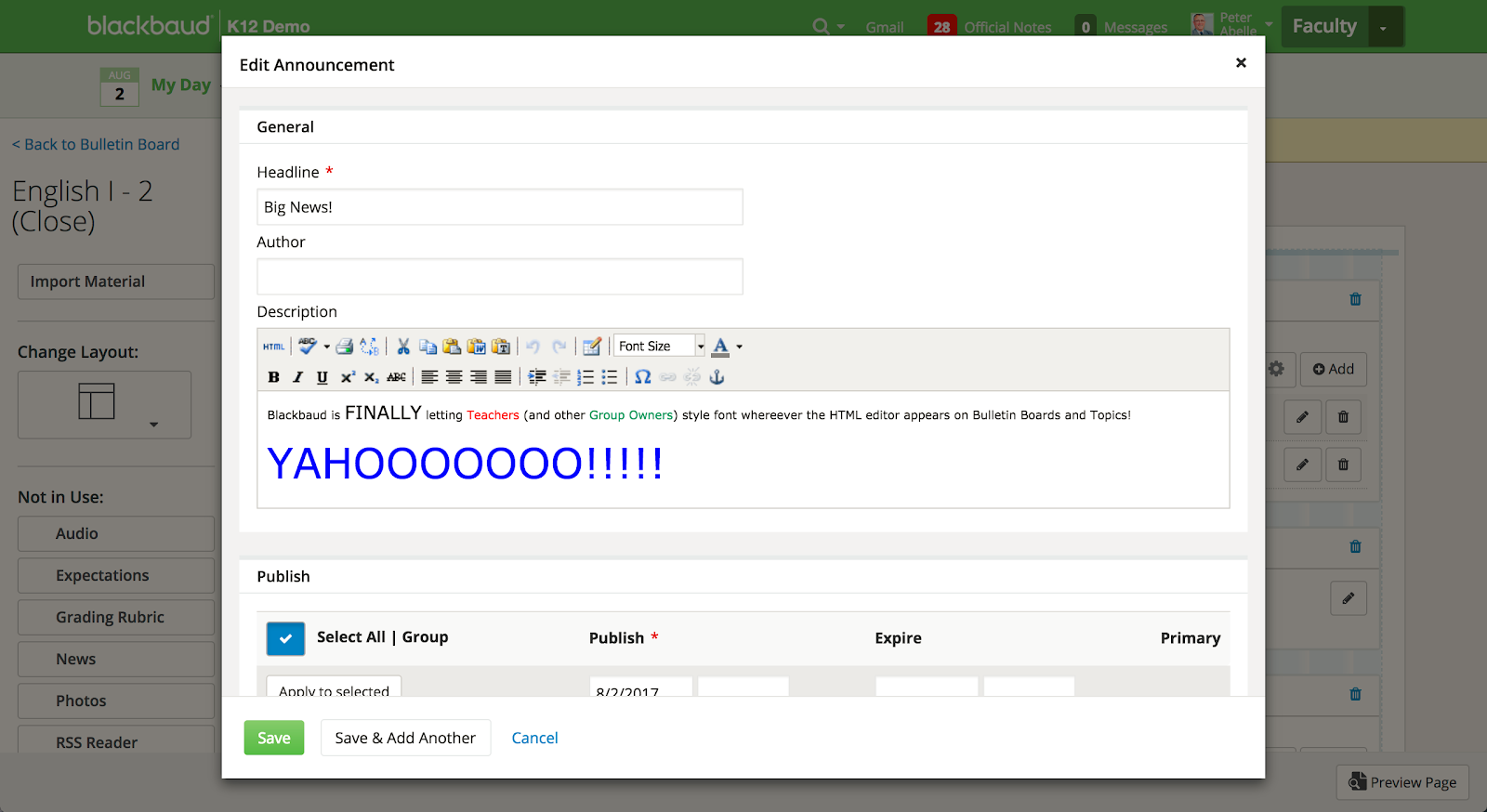Open the Font Size dropdown
Image resolution: width=1487 pixels, height=812 pixels.
pyautogui.click(x=659, y=347)
